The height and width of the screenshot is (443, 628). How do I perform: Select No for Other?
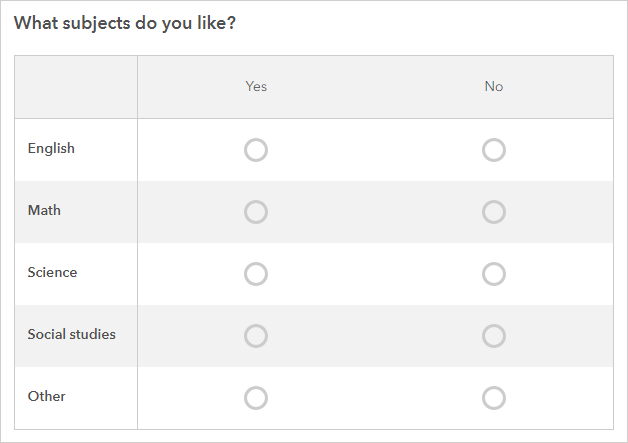coord(494,398)
